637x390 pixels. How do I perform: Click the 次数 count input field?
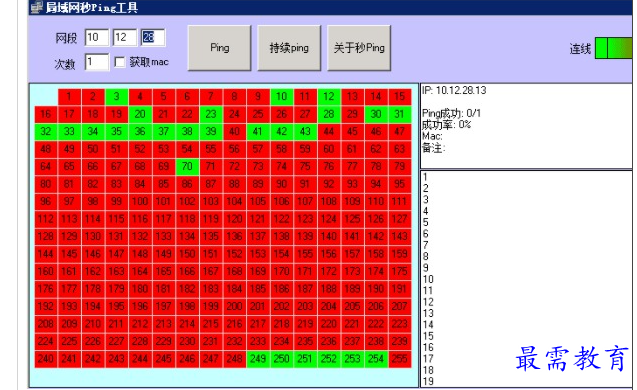pyautogui.click(x=97, y=62)
